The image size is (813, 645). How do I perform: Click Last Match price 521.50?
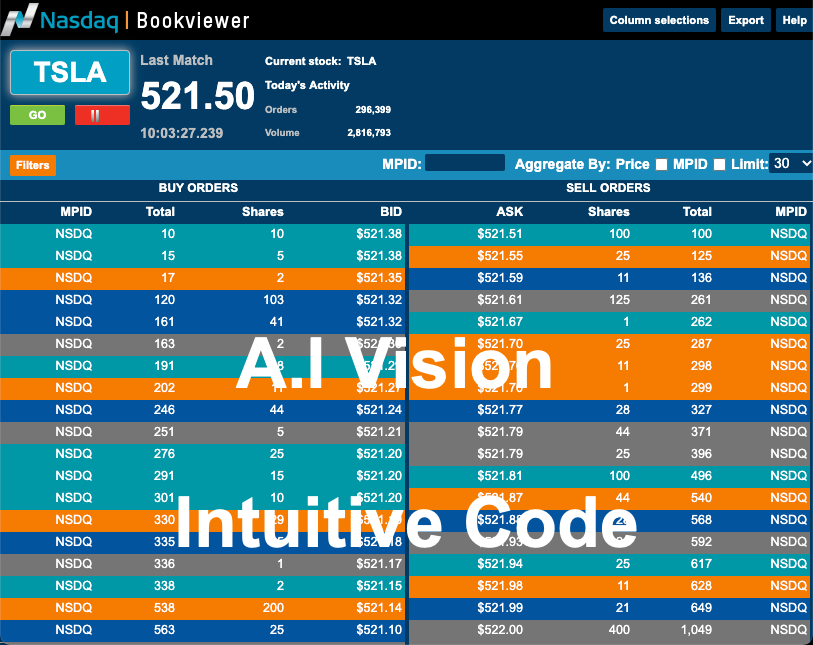[198, 96]
